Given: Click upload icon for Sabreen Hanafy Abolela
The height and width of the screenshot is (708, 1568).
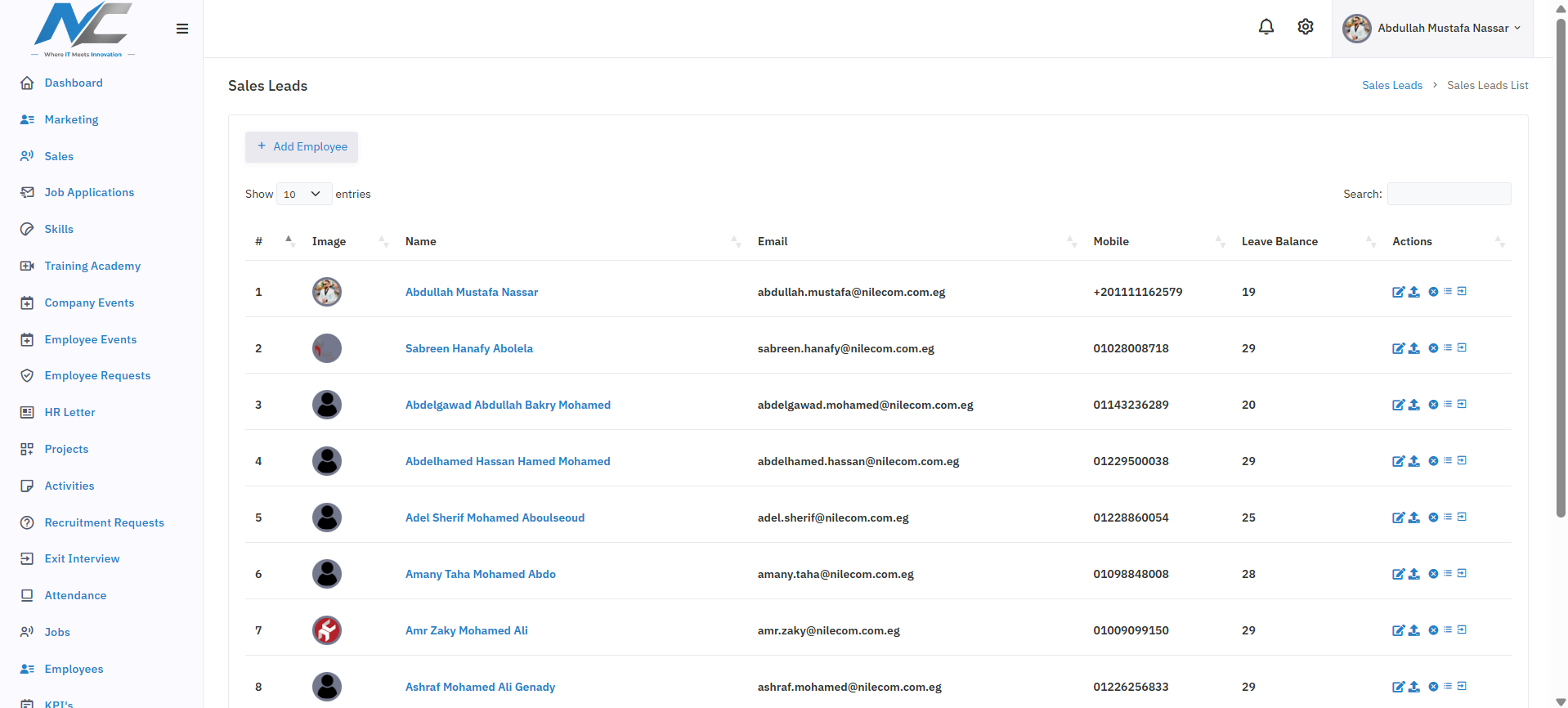Looking at the screenshot, I should point(1414,348).
